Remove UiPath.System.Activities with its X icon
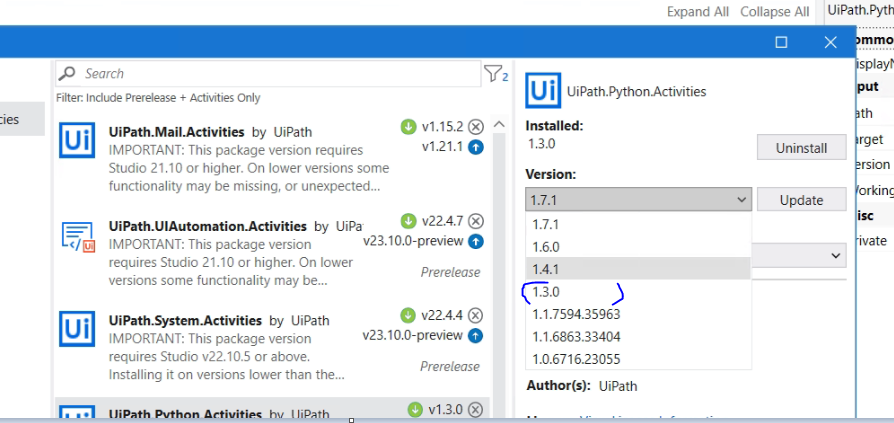Image resolution: width=894 pixels, height=423 pixels. 476,315
